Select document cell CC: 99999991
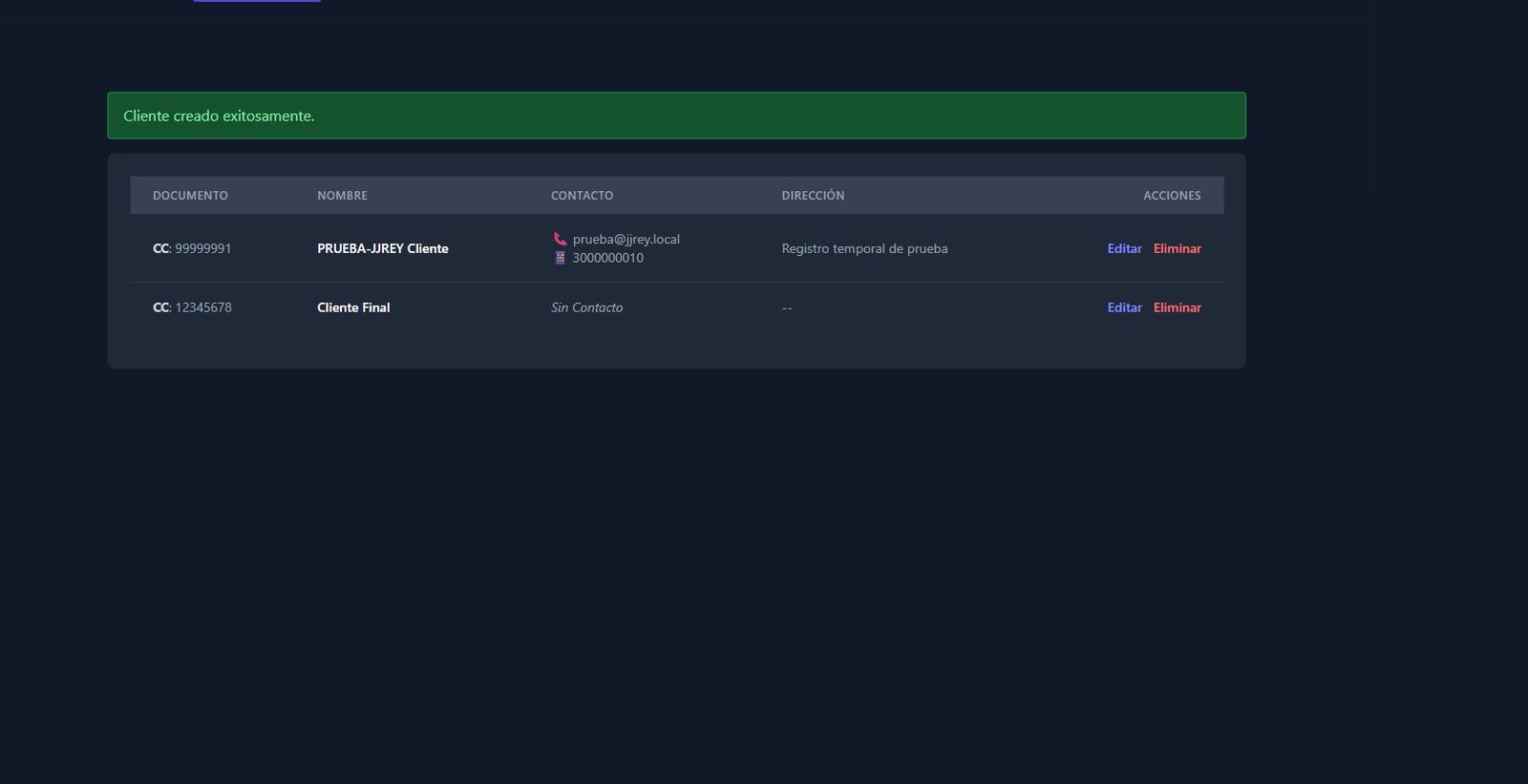This screenshot has width=1528, height=784. pos(192,248)
